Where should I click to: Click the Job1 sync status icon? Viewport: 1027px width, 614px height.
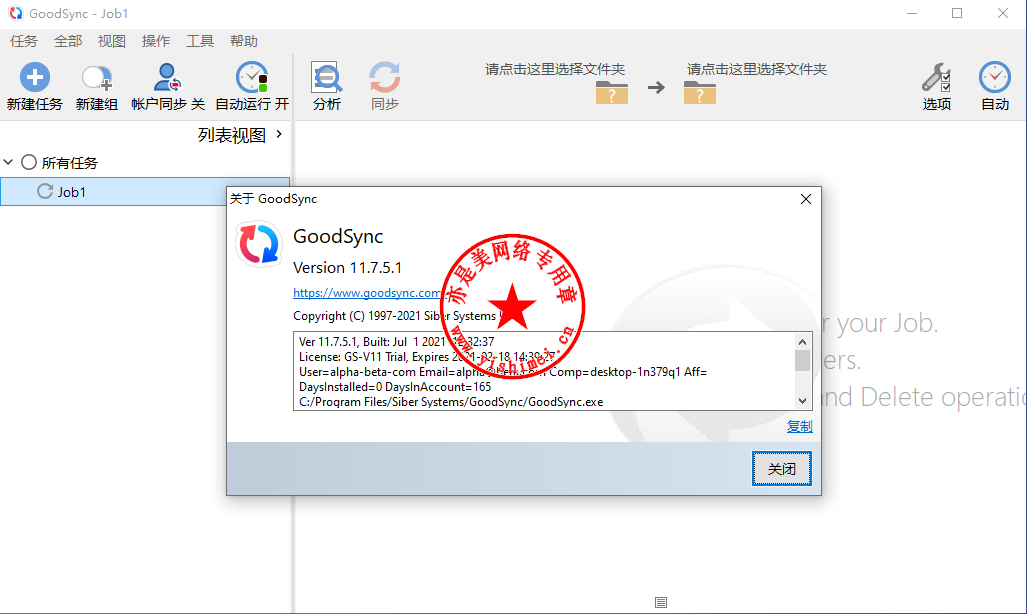point(45,191)
